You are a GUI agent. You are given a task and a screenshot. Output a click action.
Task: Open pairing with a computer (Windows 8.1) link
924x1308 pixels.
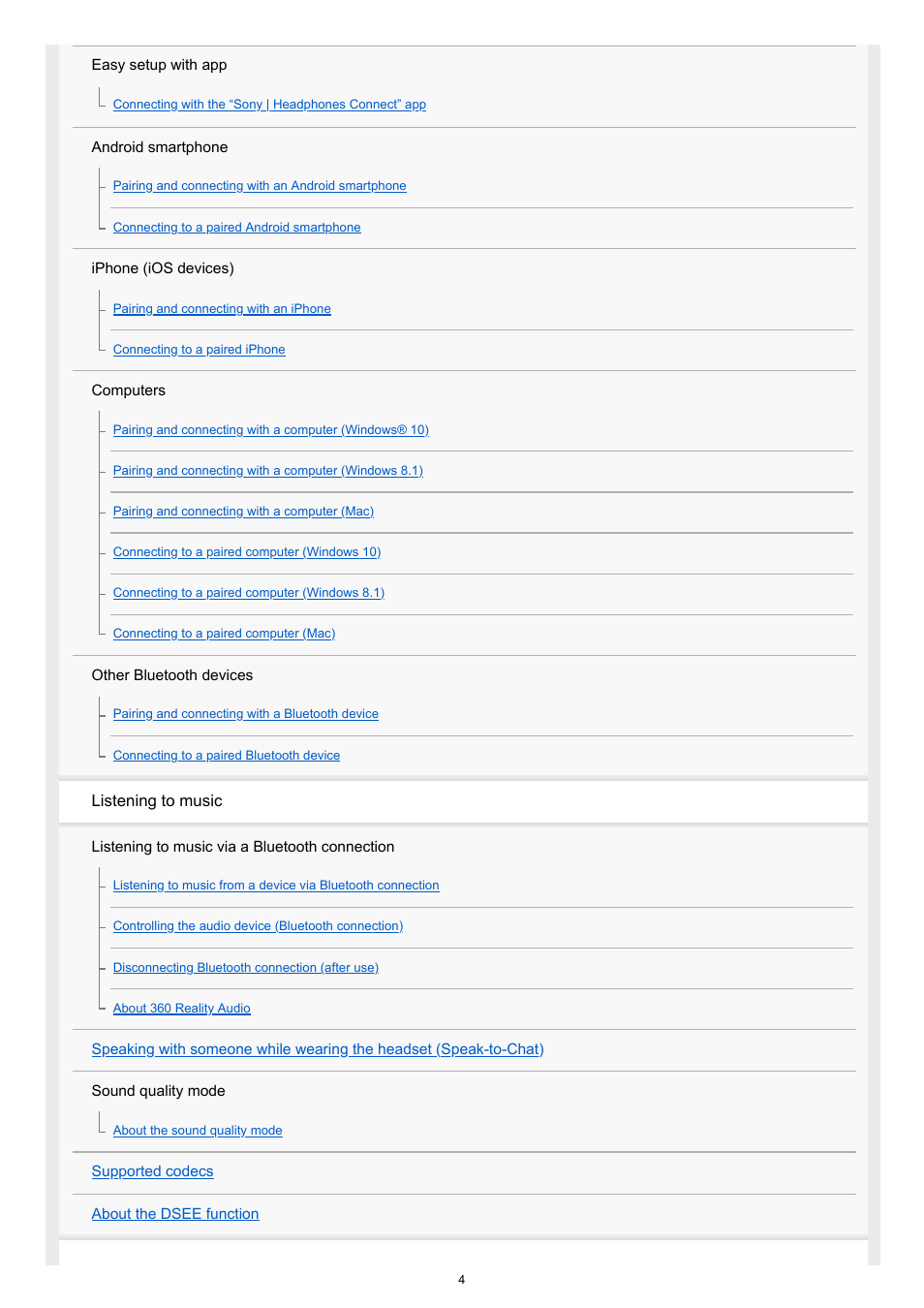pos(267,471)
